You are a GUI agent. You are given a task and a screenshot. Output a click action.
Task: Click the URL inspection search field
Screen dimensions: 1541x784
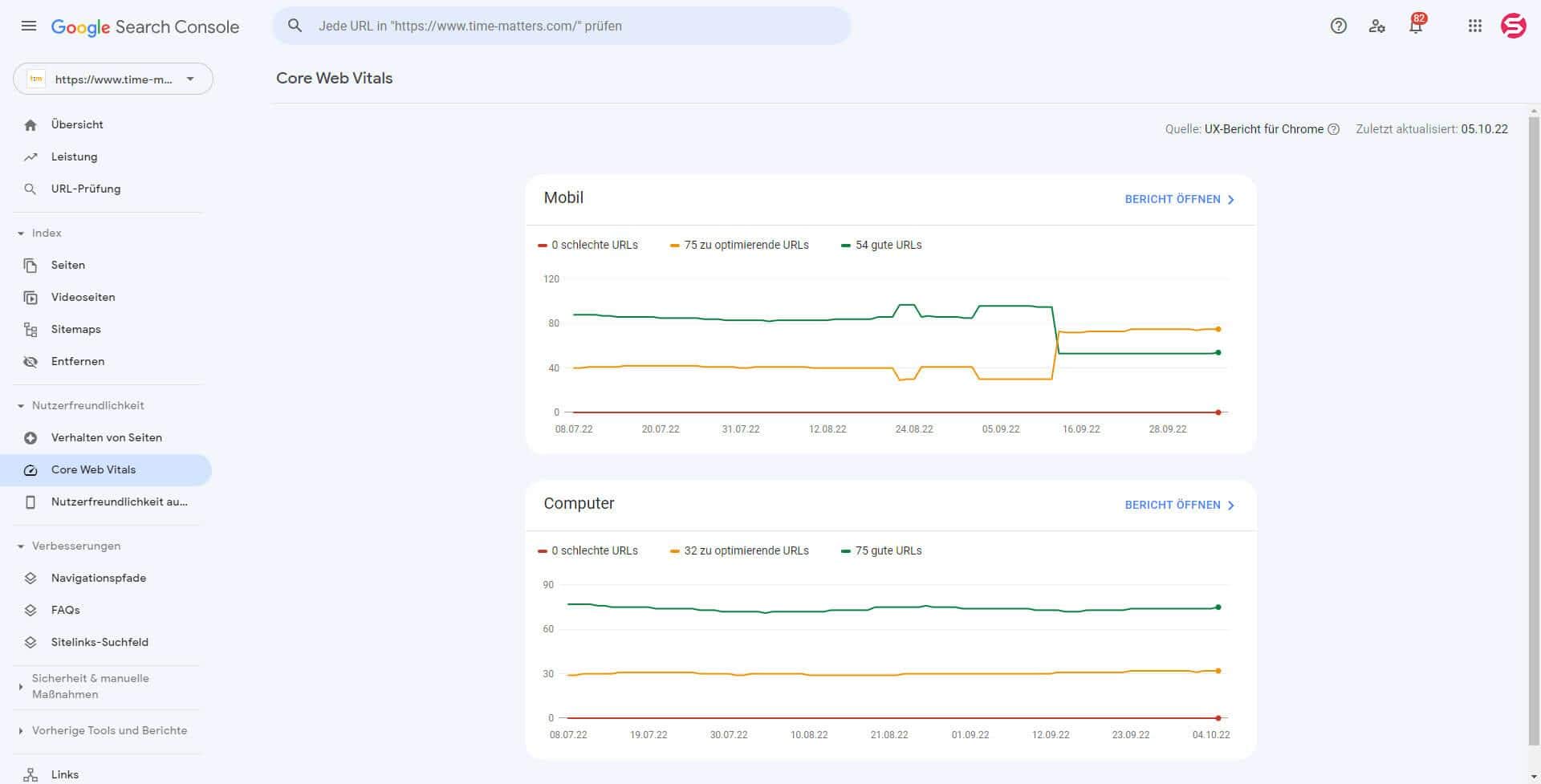562,26
